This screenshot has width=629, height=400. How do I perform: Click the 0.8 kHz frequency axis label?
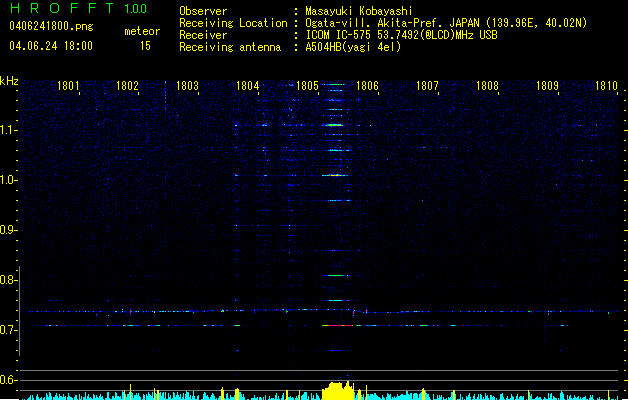8,280
